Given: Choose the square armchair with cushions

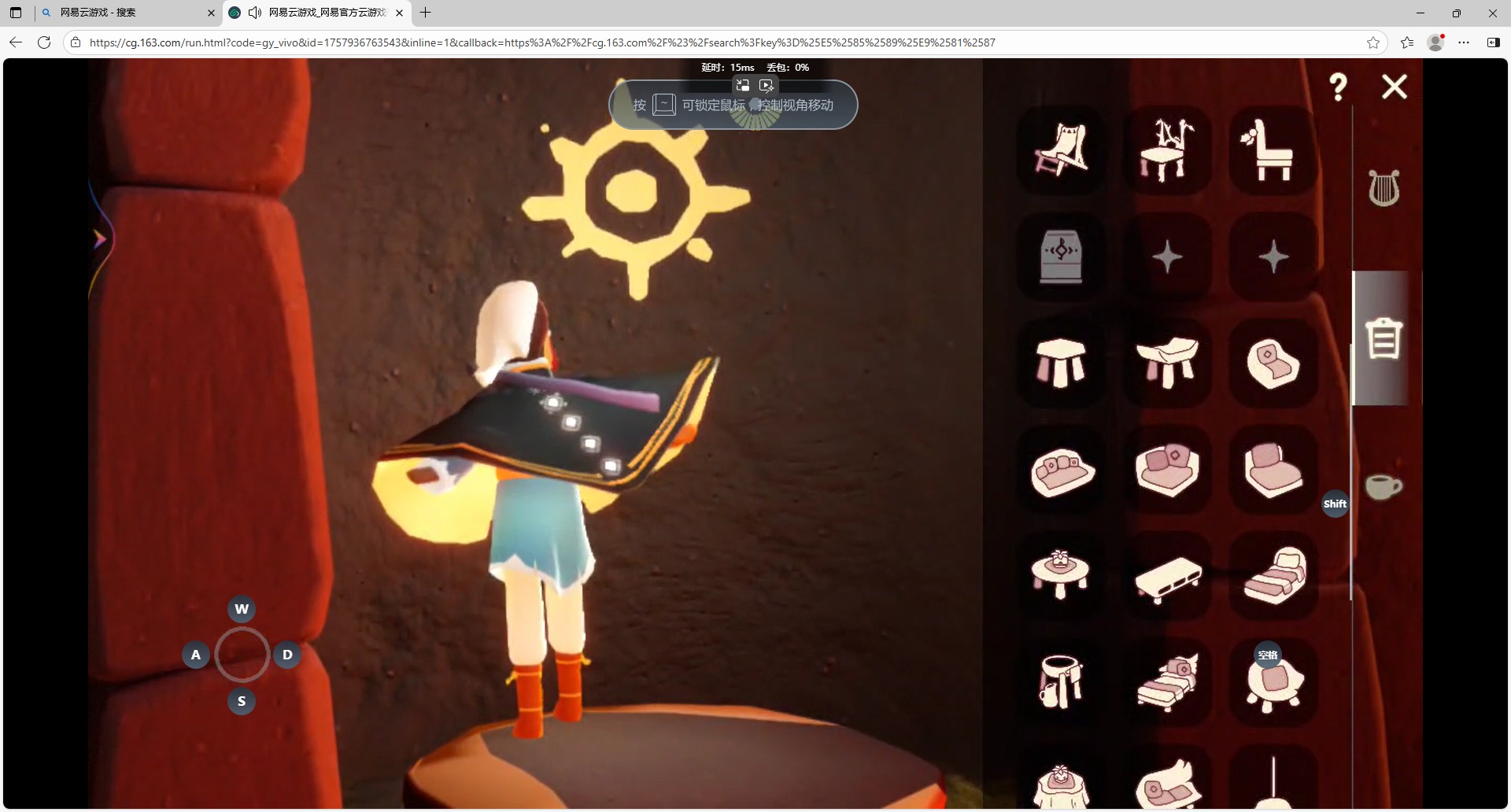Looking at the screenshot, I should (1167, 470).
